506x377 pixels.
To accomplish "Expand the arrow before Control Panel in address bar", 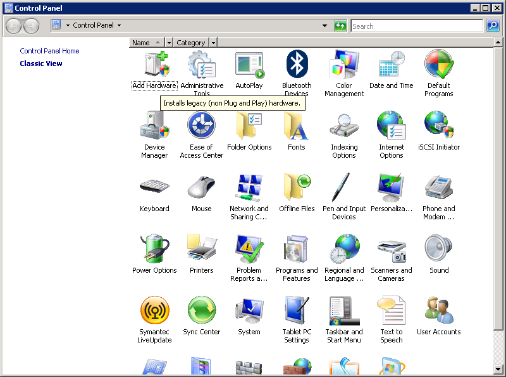I will (x=67, y=25).
